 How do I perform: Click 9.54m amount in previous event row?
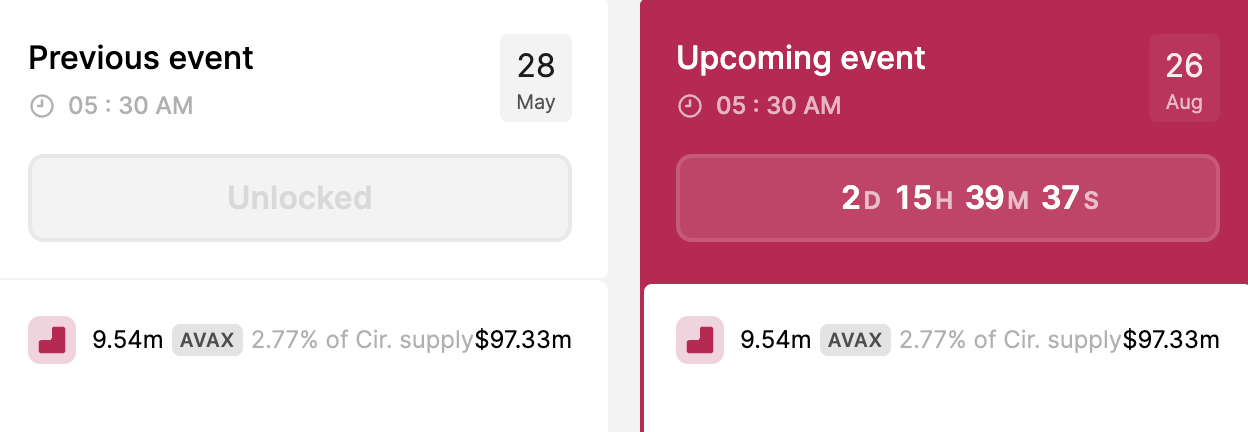click(x=127, y=340)
